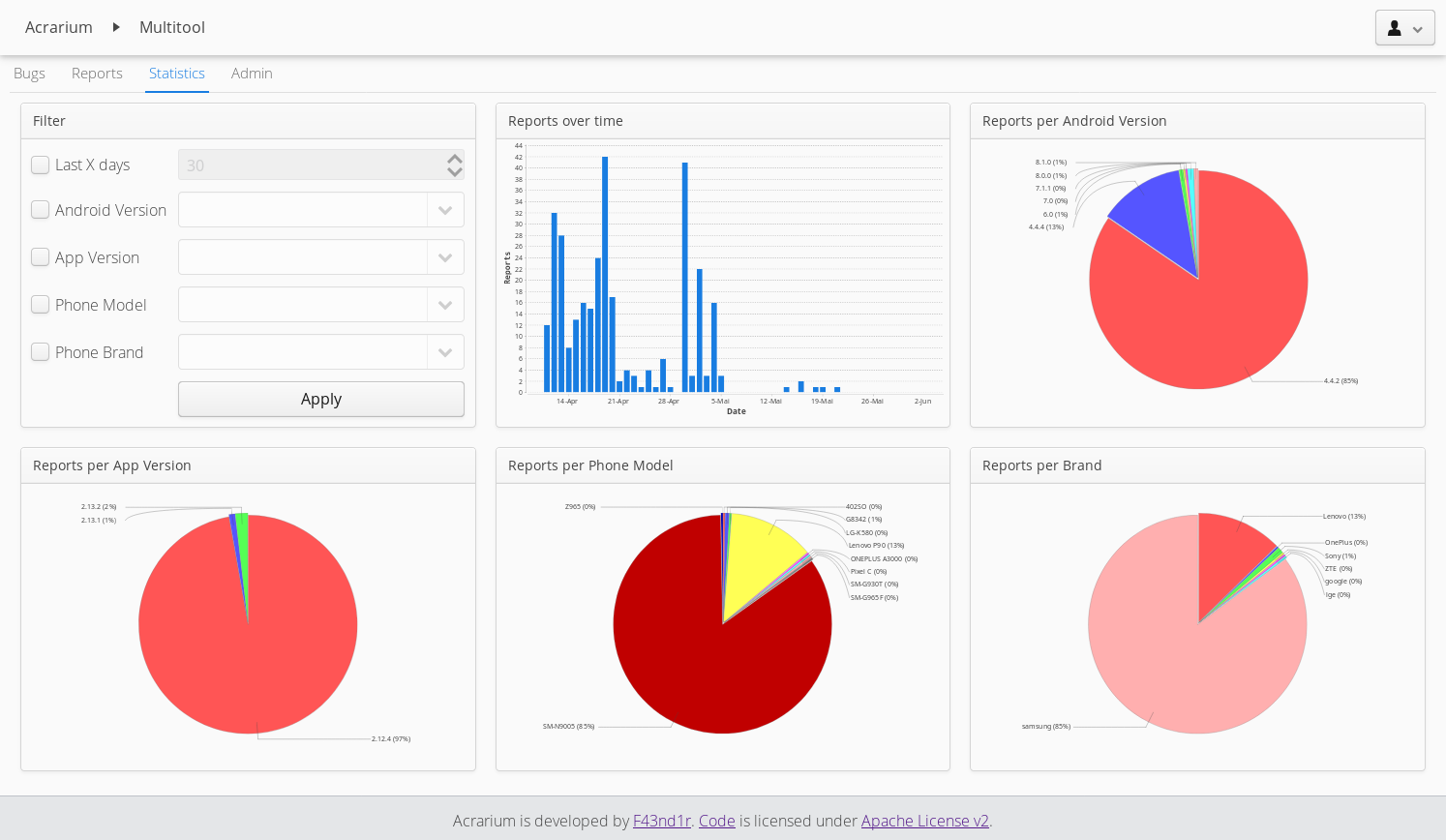Click the Reports per App Version panel title
The image size is (1446, 840).
pos(112,465)
